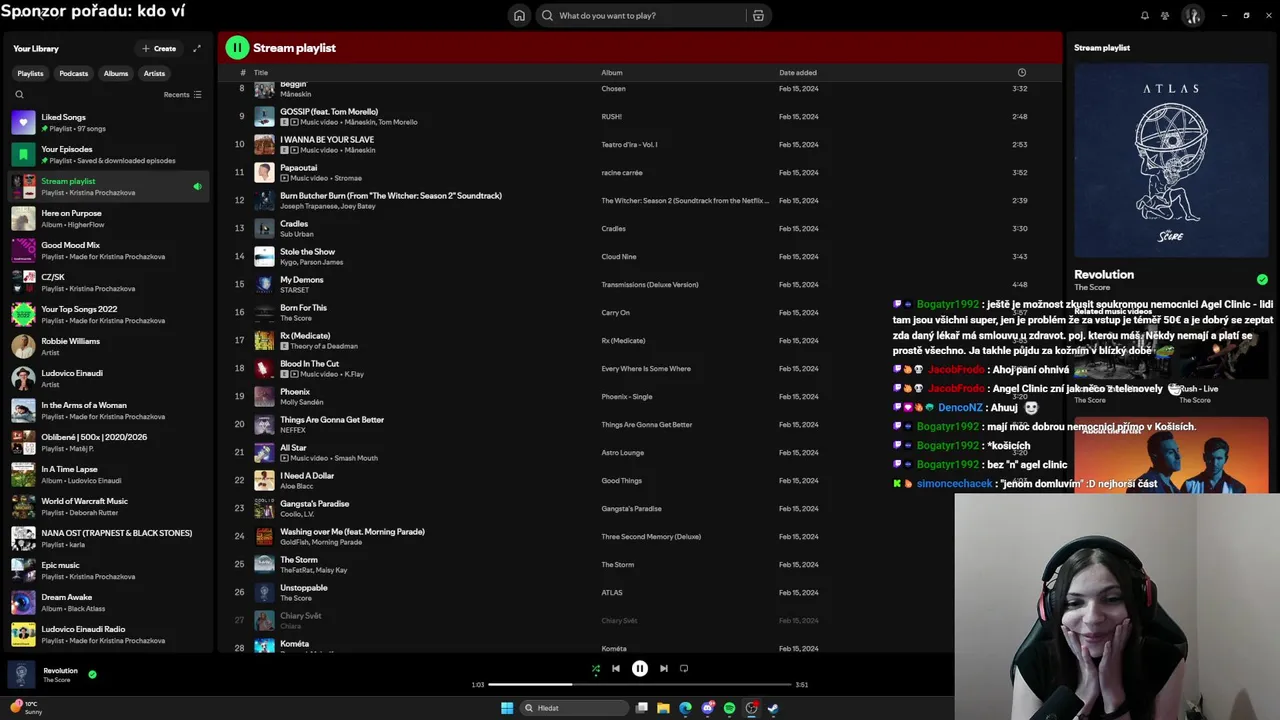Screen dimensions: 1280x720
Task: Skip to next track
Action: click(664, 668)
